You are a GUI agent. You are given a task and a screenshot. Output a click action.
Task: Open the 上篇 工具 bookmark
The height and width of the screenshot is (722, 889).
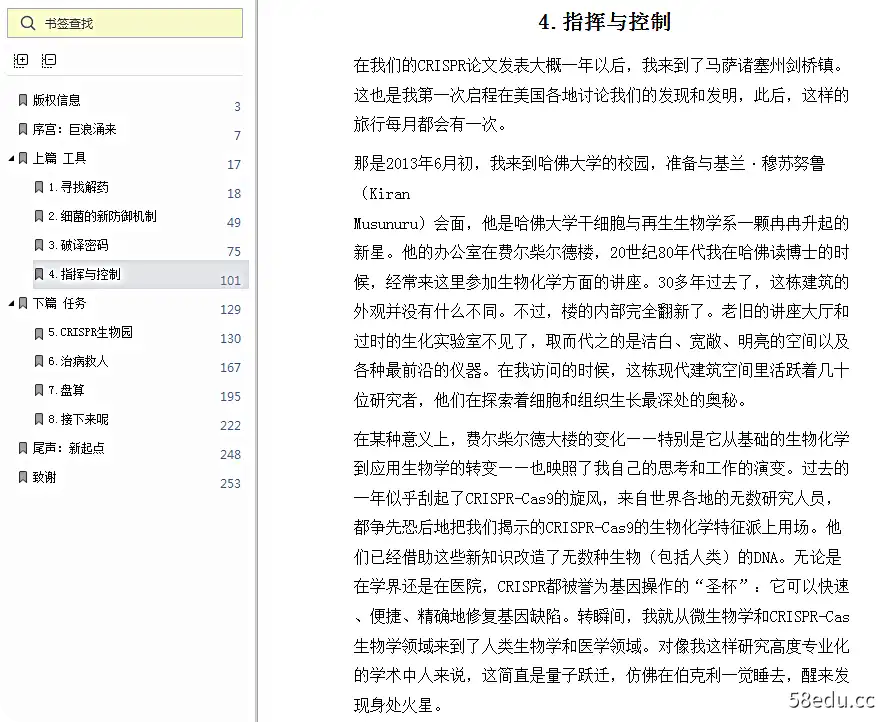(59, 158)
